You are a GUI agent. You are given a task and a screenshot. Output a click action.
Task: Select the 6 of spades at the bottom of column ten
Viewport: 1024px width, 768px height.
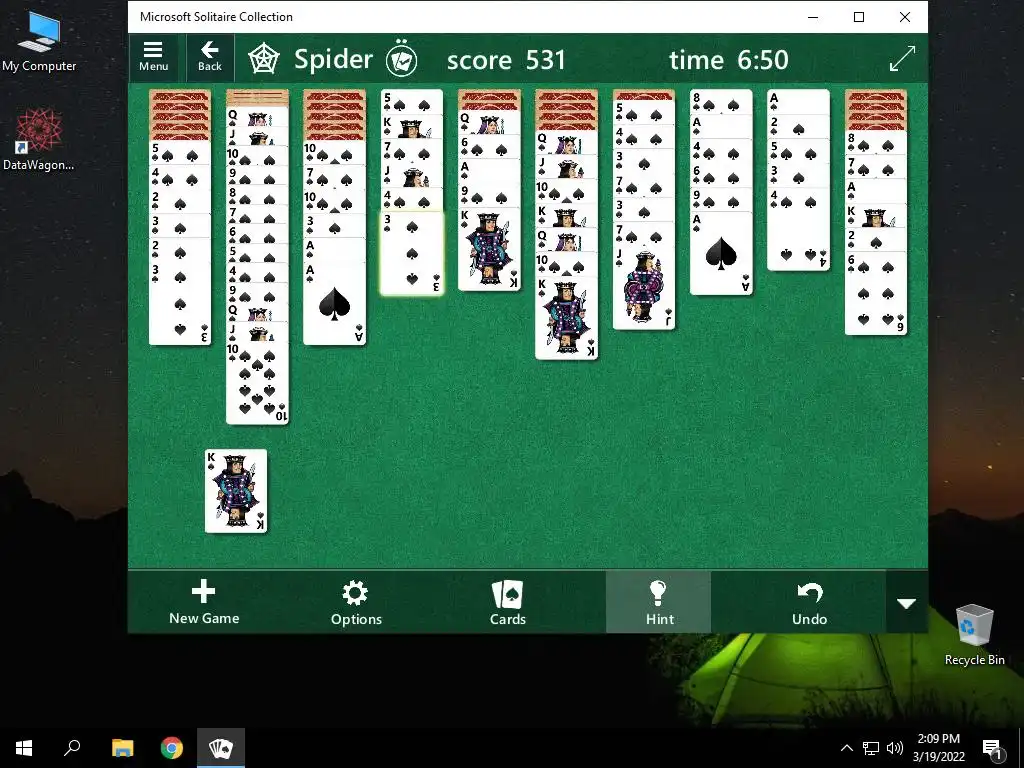(x=876, y=293)
